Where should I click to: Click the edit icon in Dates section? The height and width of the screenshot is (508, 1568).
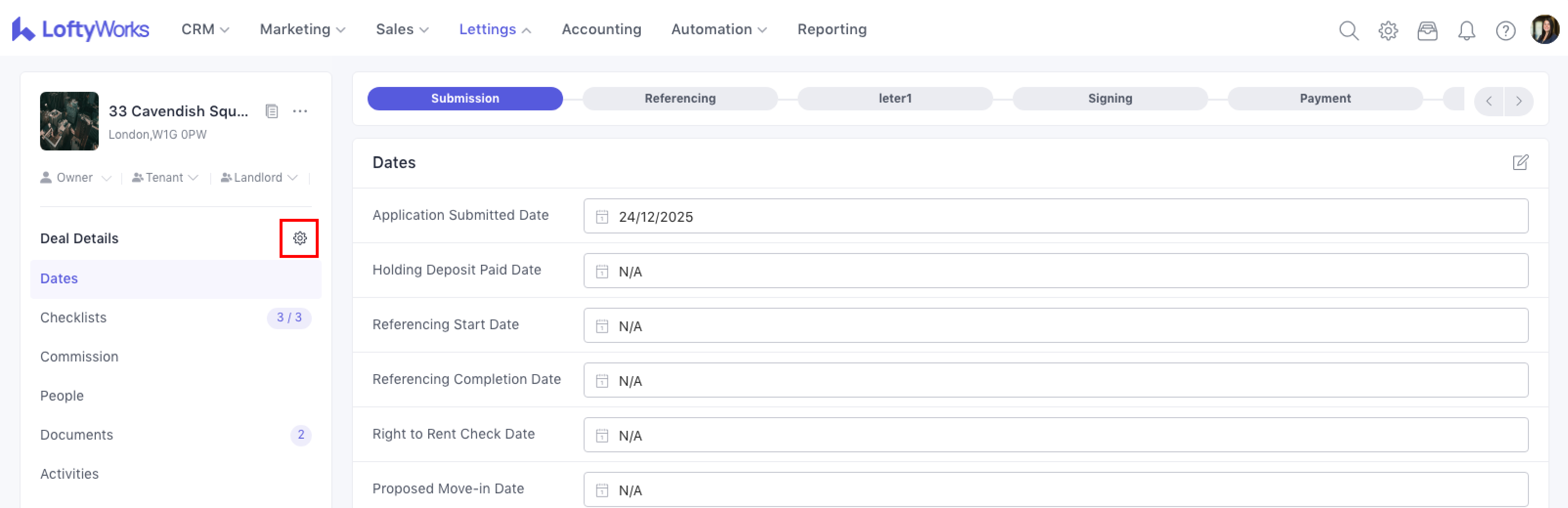pyautogui.click(x=1520, y=163)
